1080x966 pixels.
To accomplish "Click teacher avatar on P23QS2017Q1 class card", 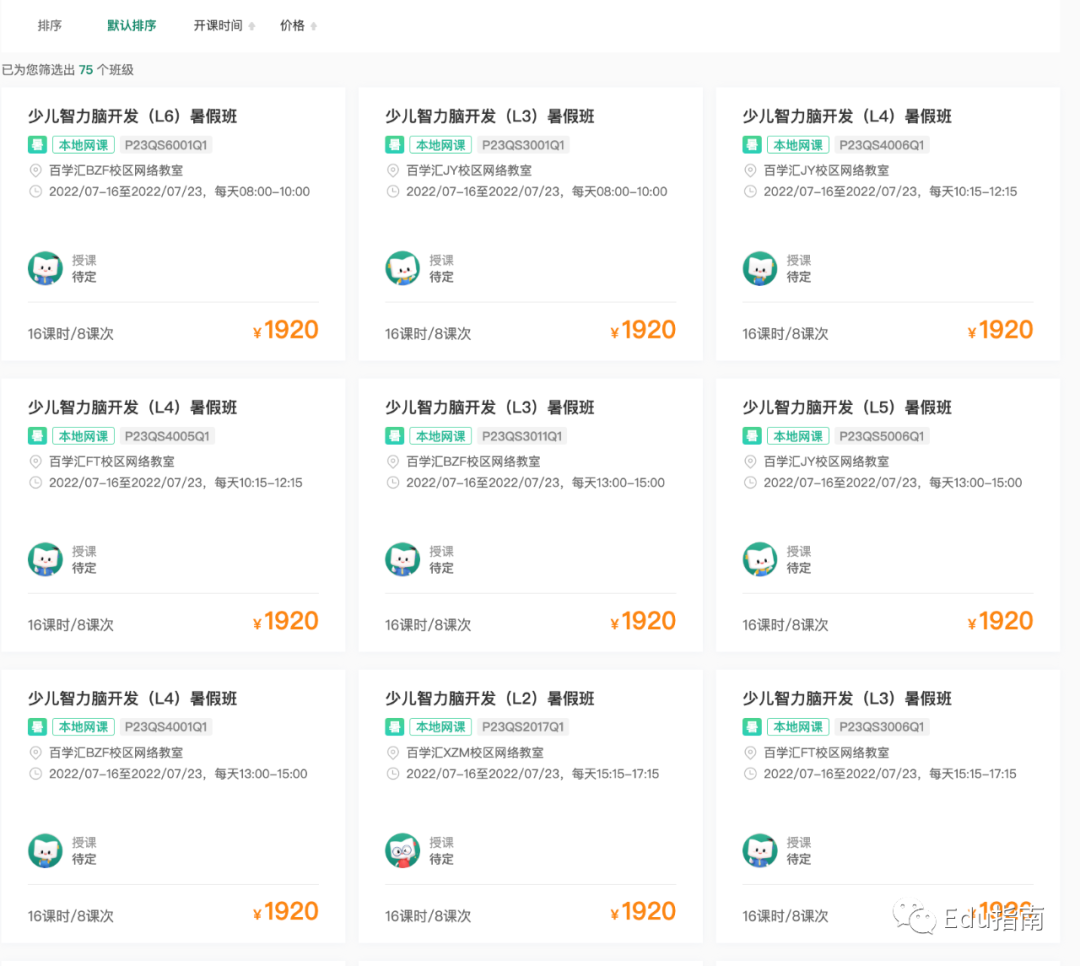I will point(403,850).
